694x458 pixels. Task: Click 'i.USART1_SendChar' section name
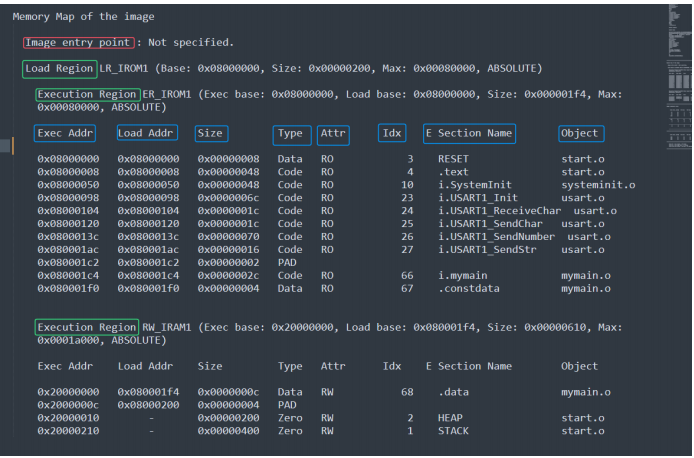[x=490, y=224]
